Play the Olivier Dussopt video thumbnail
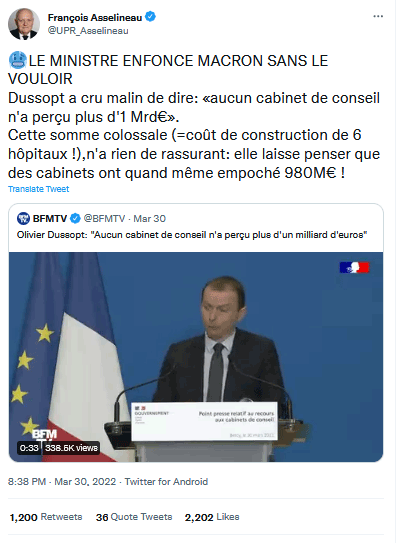The image size is (402, 543). (196, 357)
